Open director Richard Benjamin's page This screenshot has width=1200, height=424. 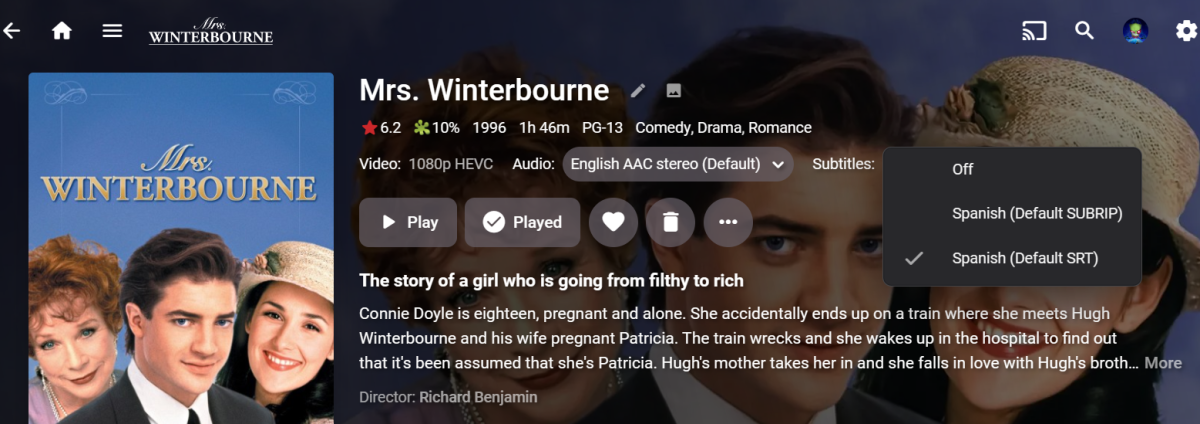point(478,397)
